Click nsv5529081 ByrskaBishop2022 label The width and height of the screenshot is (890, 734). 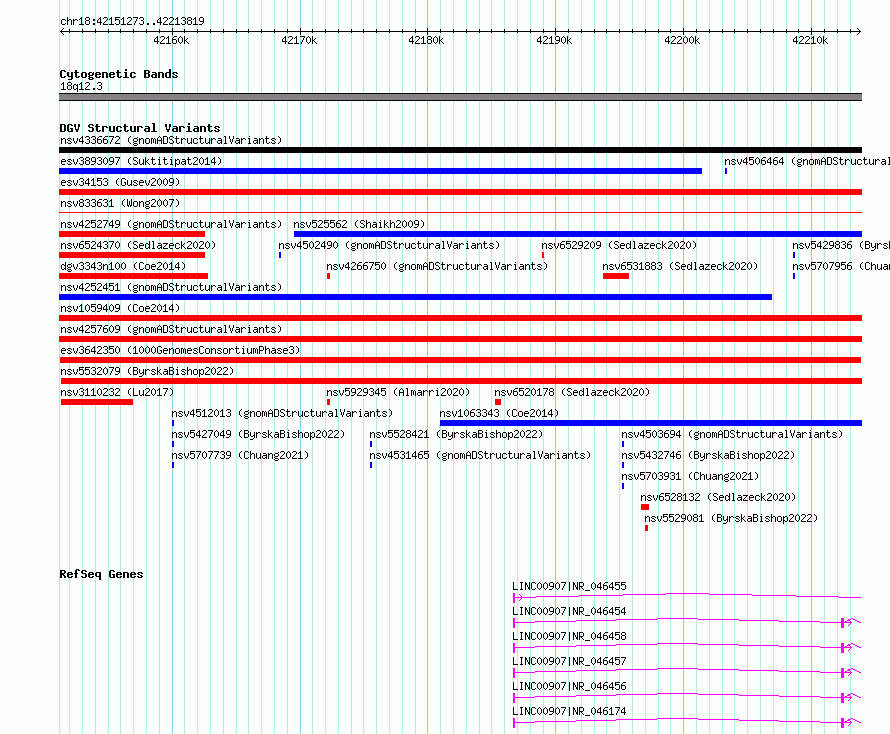[731, 518]
